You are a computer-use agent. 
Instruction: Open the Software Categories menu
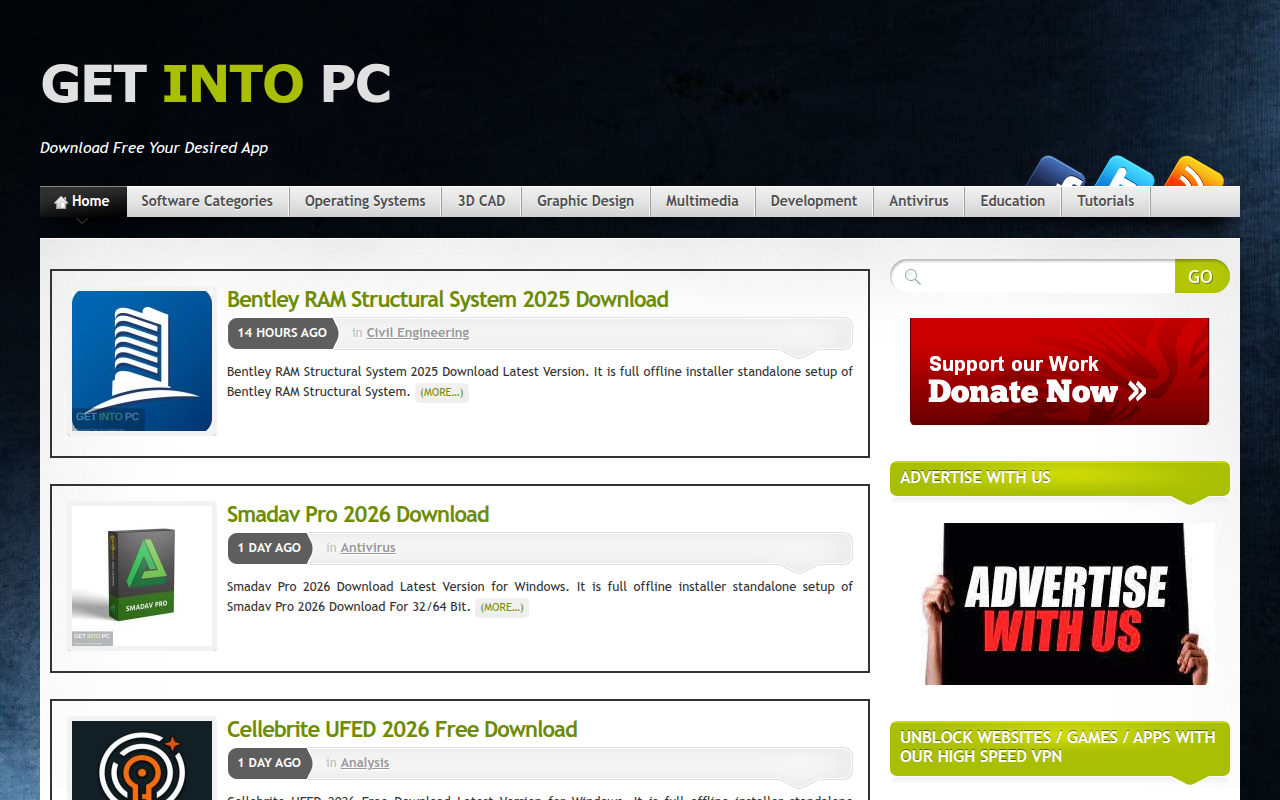point(207,201)
